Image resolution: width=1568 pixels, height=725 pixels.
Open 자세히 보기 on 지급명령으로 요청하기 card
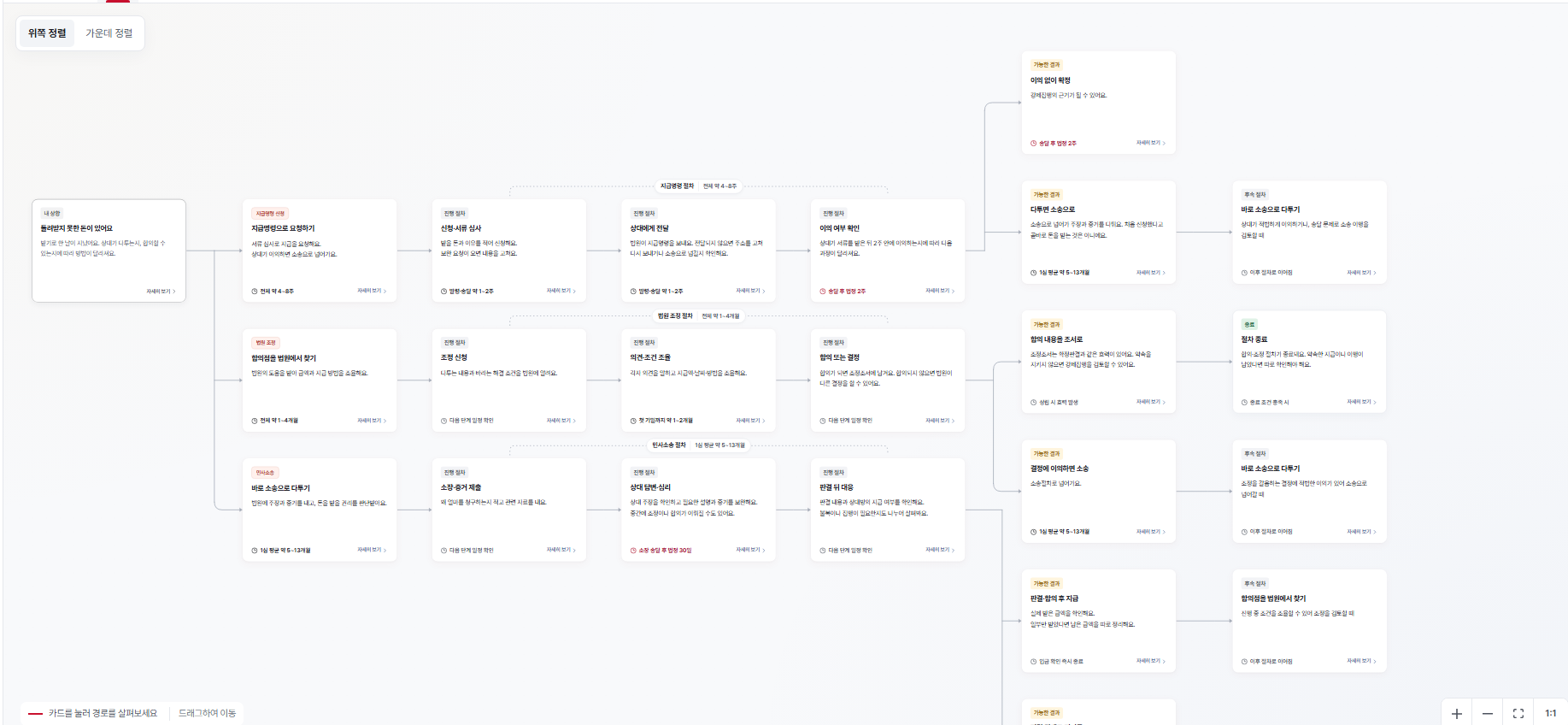[x=372, y=291]
